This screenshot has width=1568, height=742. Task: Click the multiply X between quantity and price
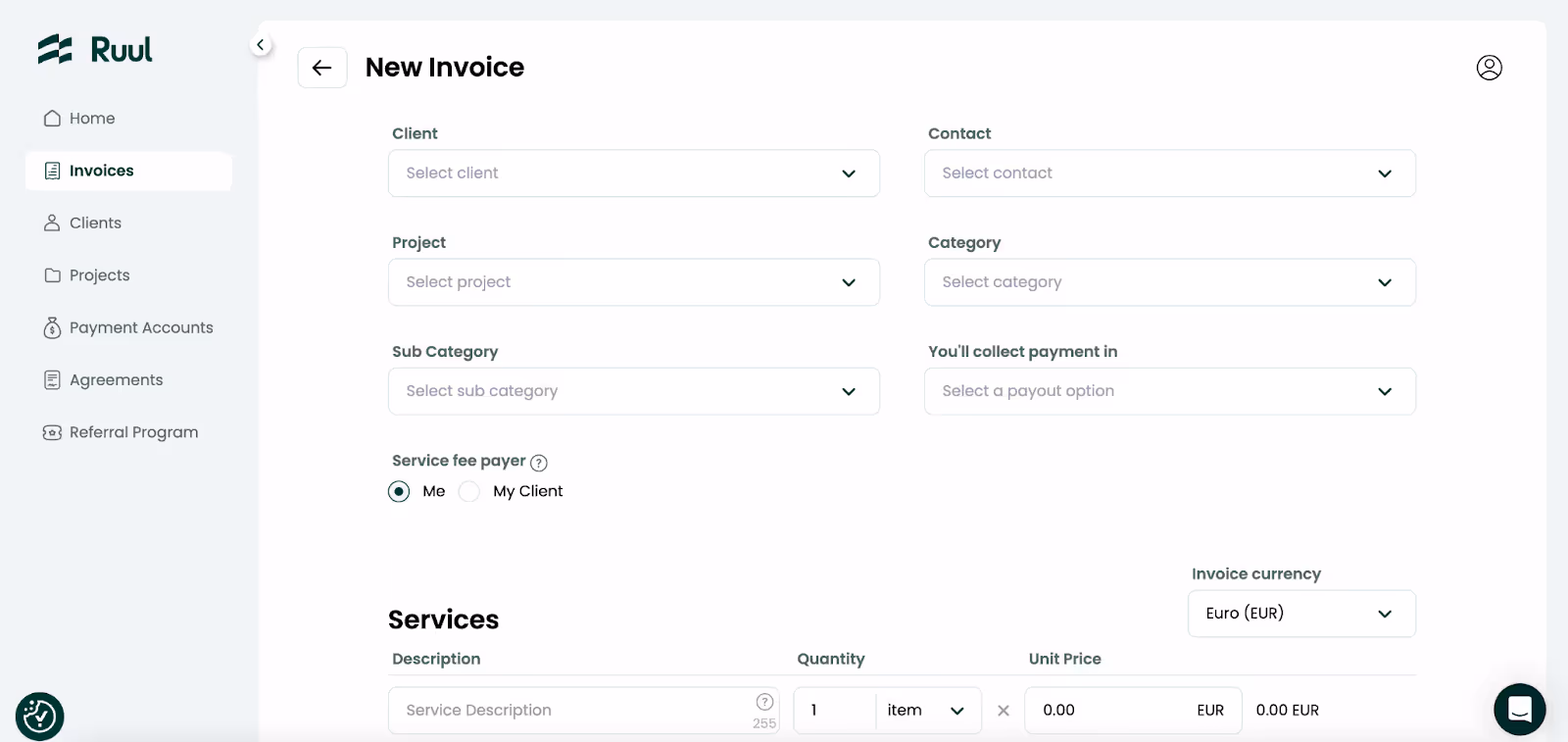click(1004, 711)
